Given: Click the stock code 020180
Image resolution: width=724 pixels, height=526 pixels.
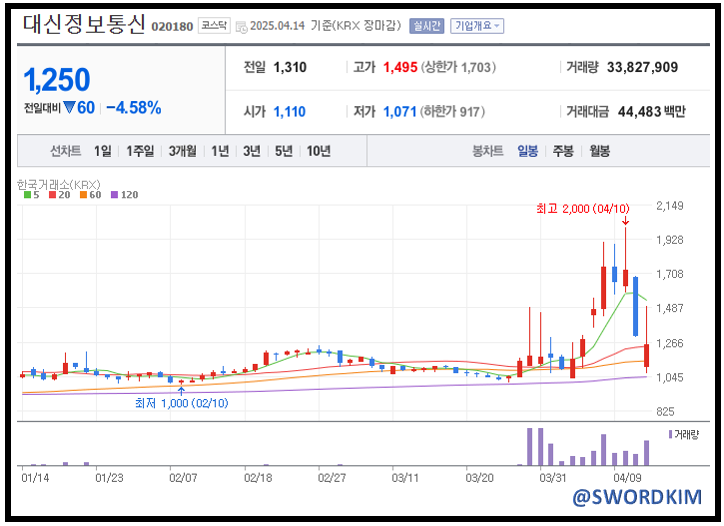Looking at the screenshot, I should [x=172, y=27].
